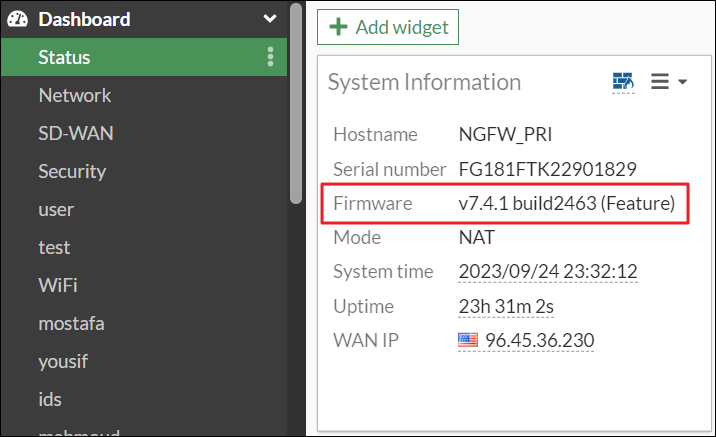716x437 pixels.
Task: Open the Status three-dot options menu
Action: [270, 57]
